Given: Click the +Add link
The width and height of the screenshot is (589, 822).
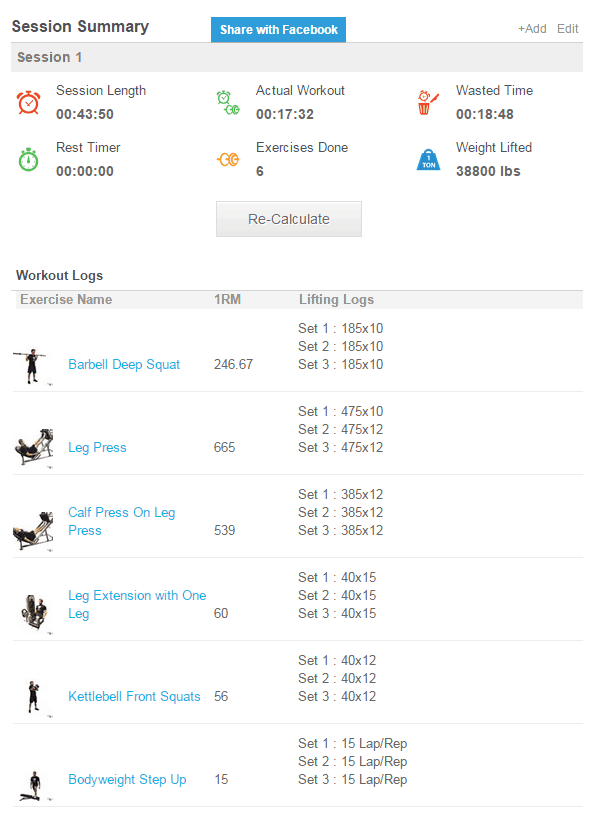Looking at the screenshot, I should 532,29.
